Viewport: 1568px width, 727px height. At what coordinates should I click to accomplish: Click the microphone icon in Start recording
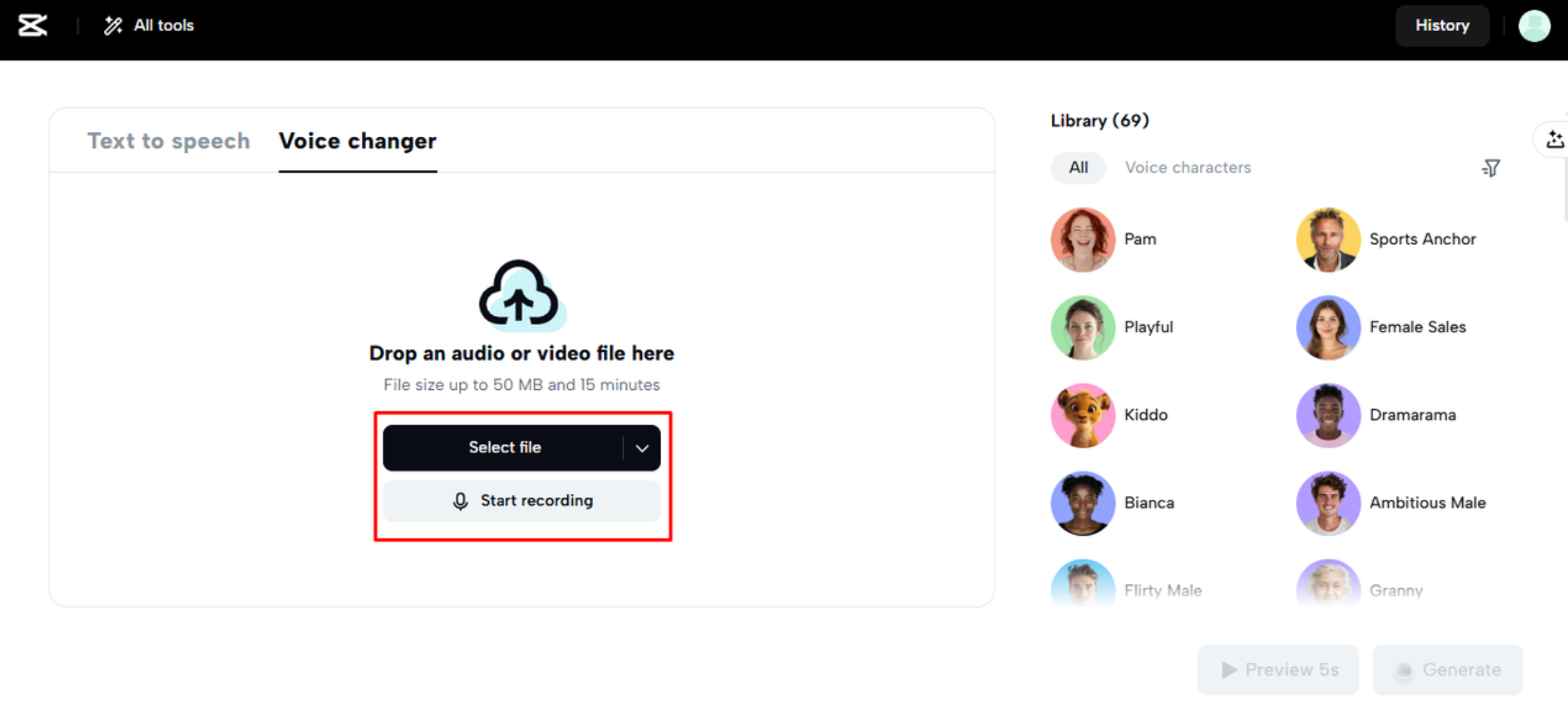[460, 501]
